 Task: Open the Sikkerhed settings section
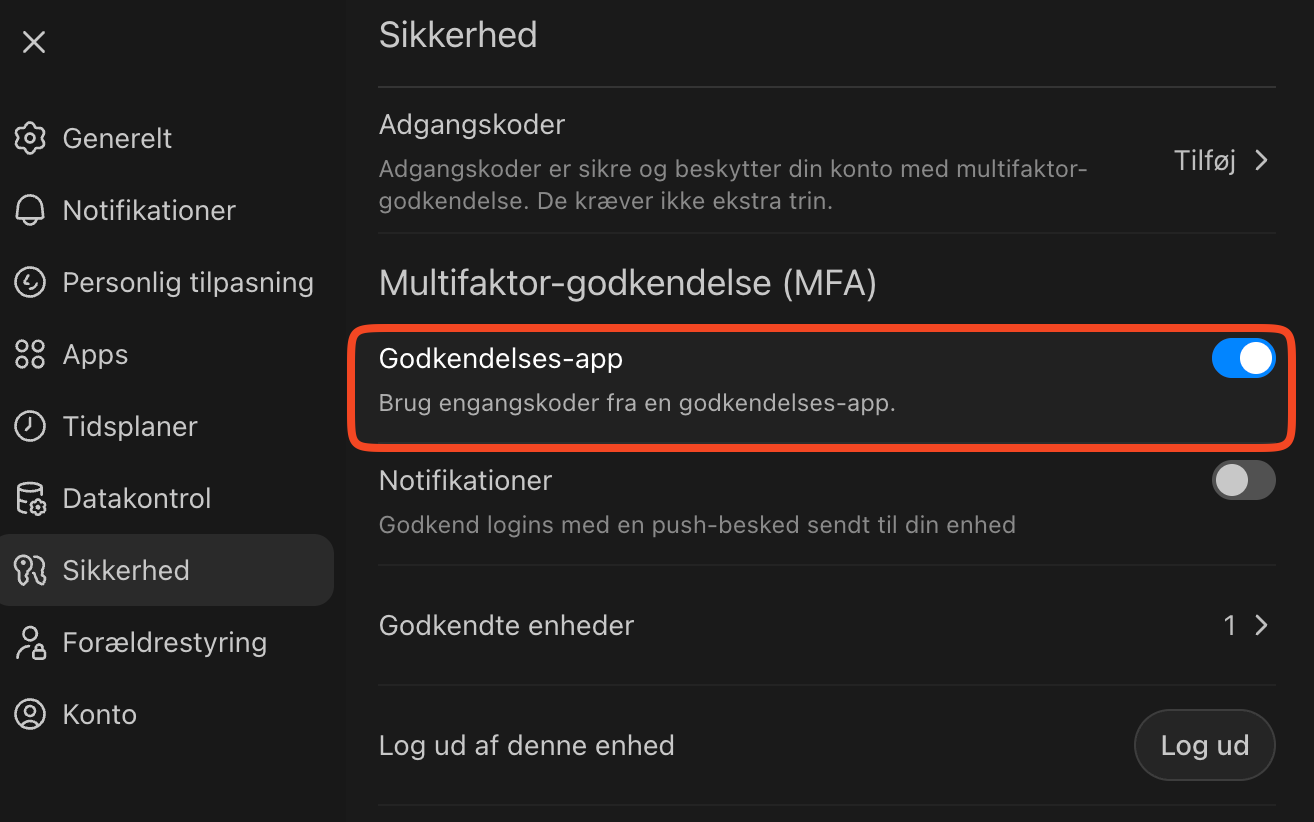126,570
